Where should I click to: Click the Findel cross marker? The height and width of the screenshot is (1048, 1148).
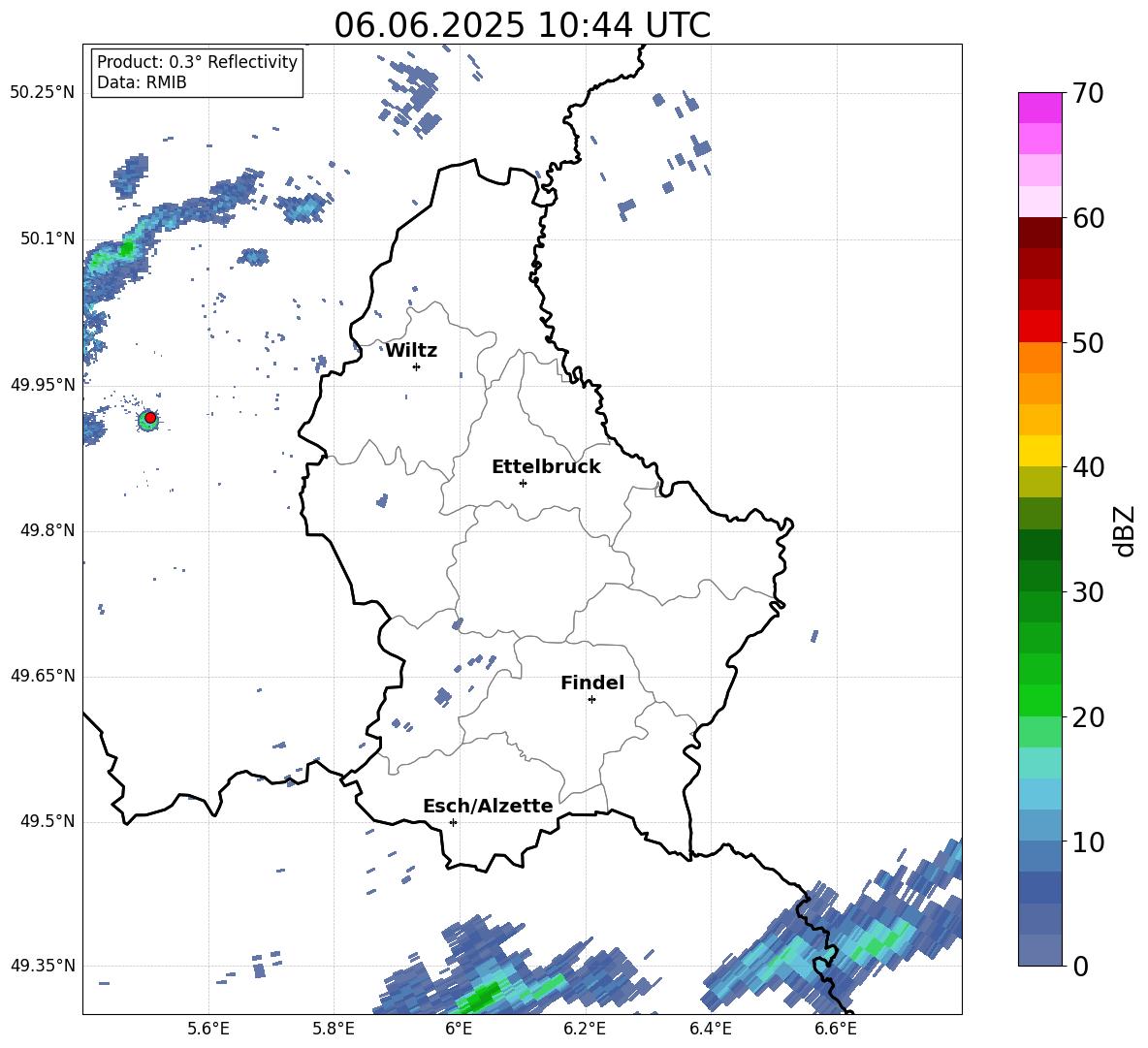pos(591,699)
